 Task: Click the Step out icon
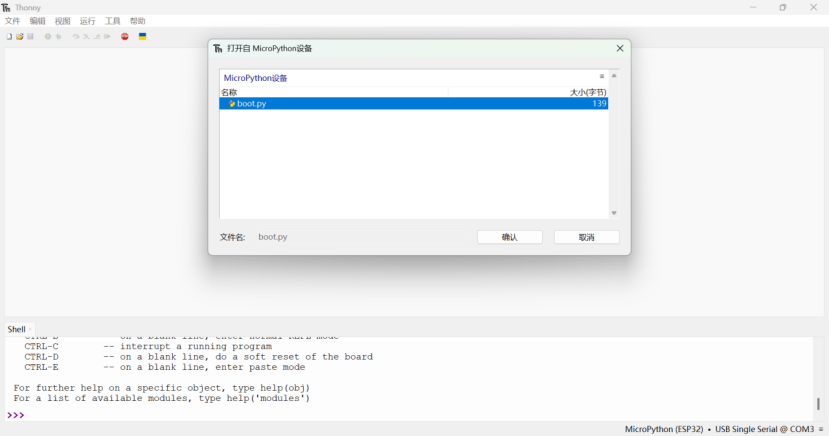coord(97,36)
